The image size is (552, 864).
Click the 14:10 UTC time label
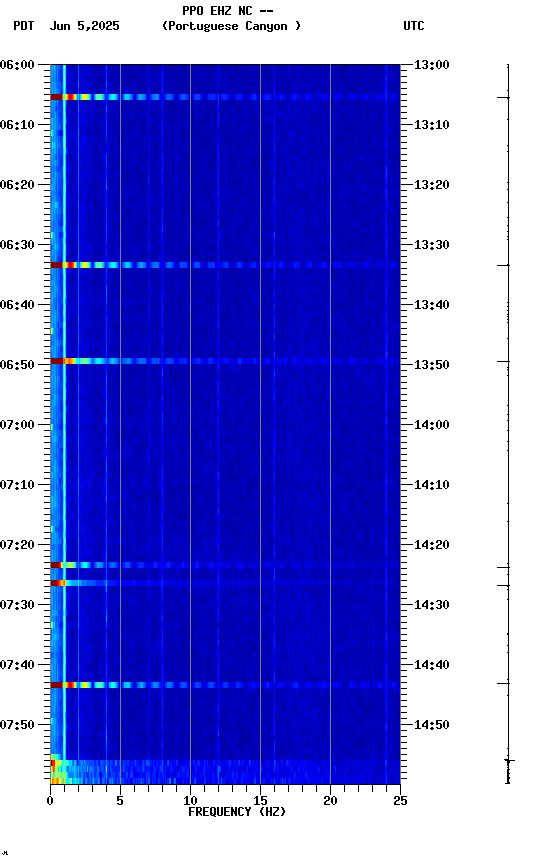point(432,485)
